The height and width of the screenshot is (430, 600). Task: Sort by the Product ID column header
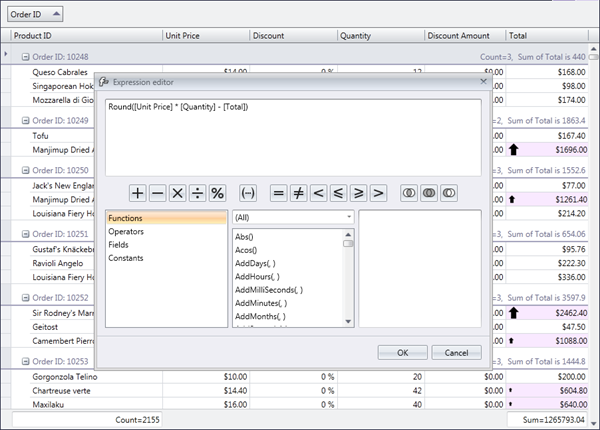coord(86,36)
